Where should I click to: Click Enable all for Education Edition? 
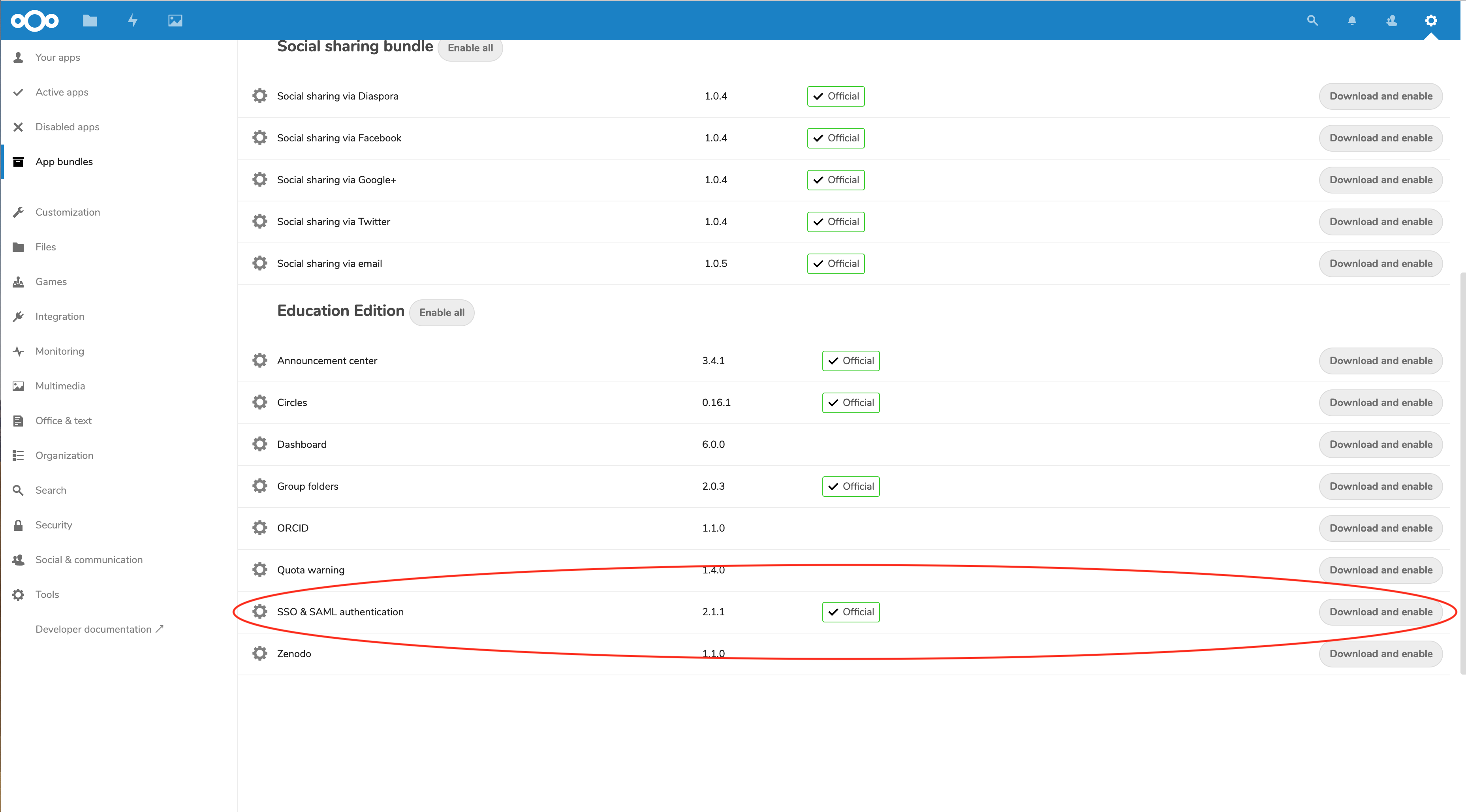pyautogui.click(x=442, y=312)
